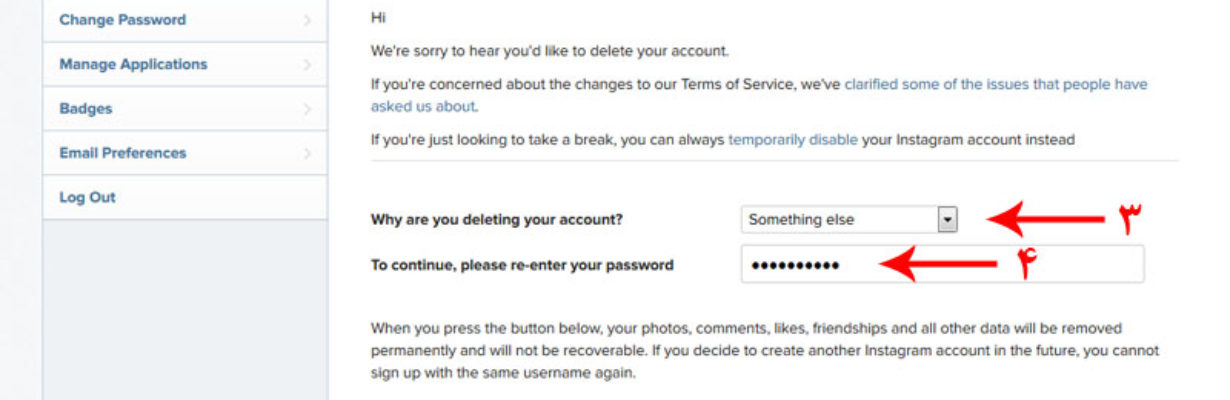Click chevron next to Email Preferences
Image resolution: width=1230 pixels, height=400 pixels.
[307, 154]
